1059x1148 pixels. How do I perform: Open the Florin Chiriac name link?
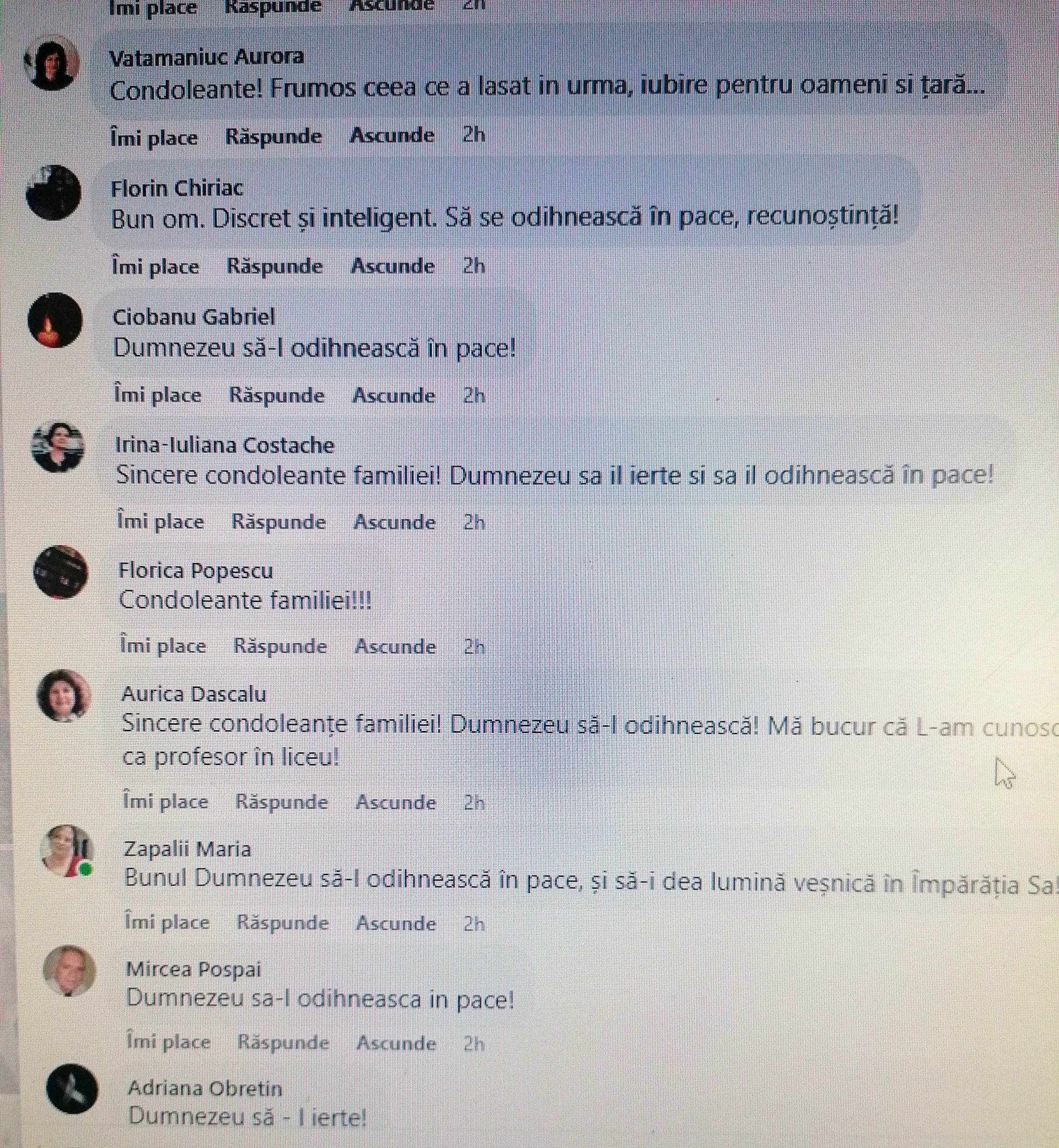pyautogui.click(x=177, y=188)
